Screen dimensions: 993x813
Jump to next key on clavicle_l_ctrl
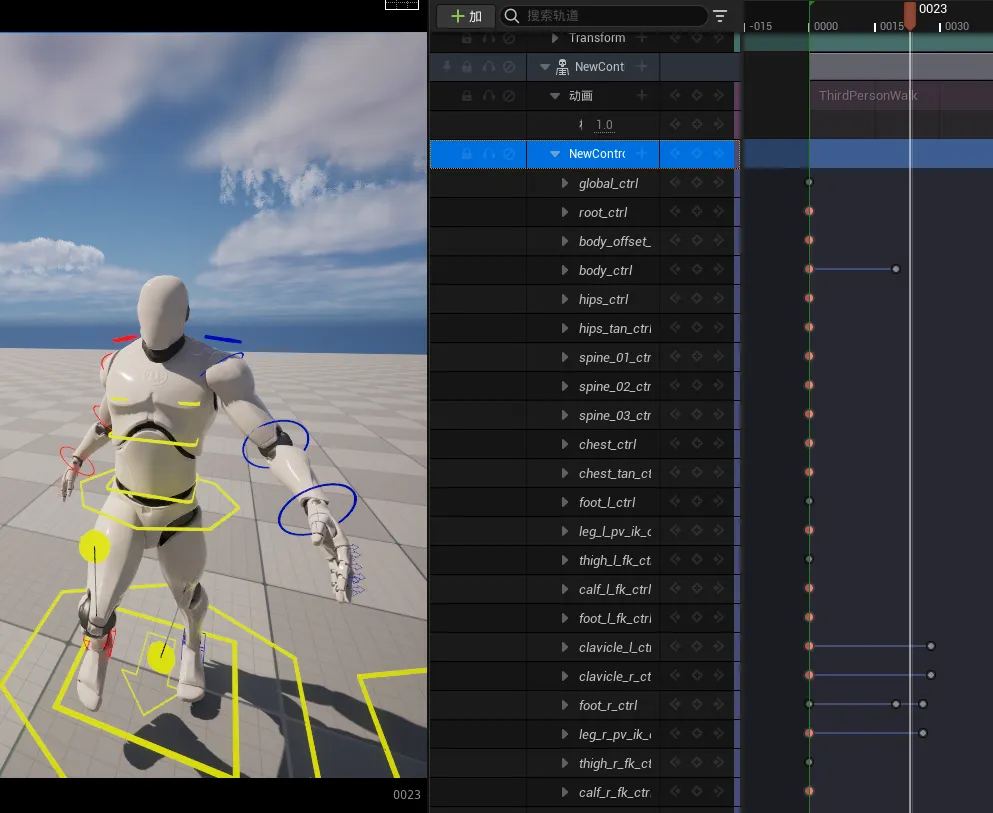tap(718, 647)
